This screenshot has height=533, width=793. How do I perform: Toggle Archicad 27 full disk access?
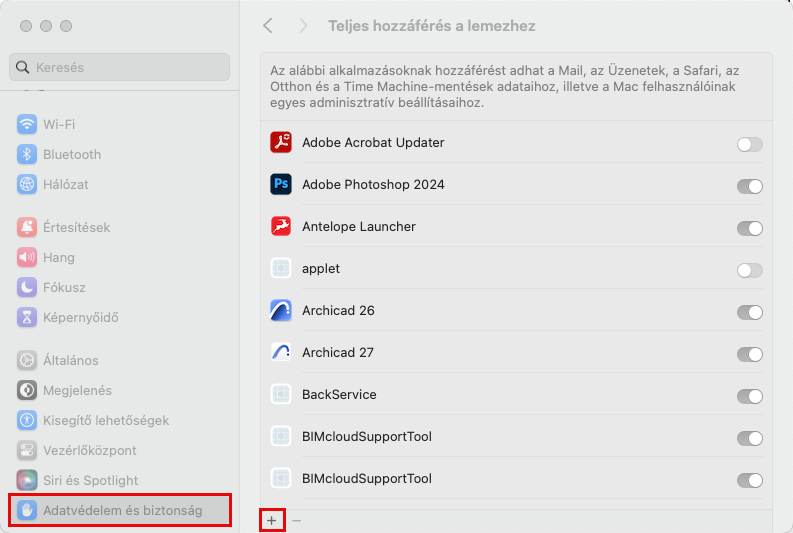pos(750,354)
